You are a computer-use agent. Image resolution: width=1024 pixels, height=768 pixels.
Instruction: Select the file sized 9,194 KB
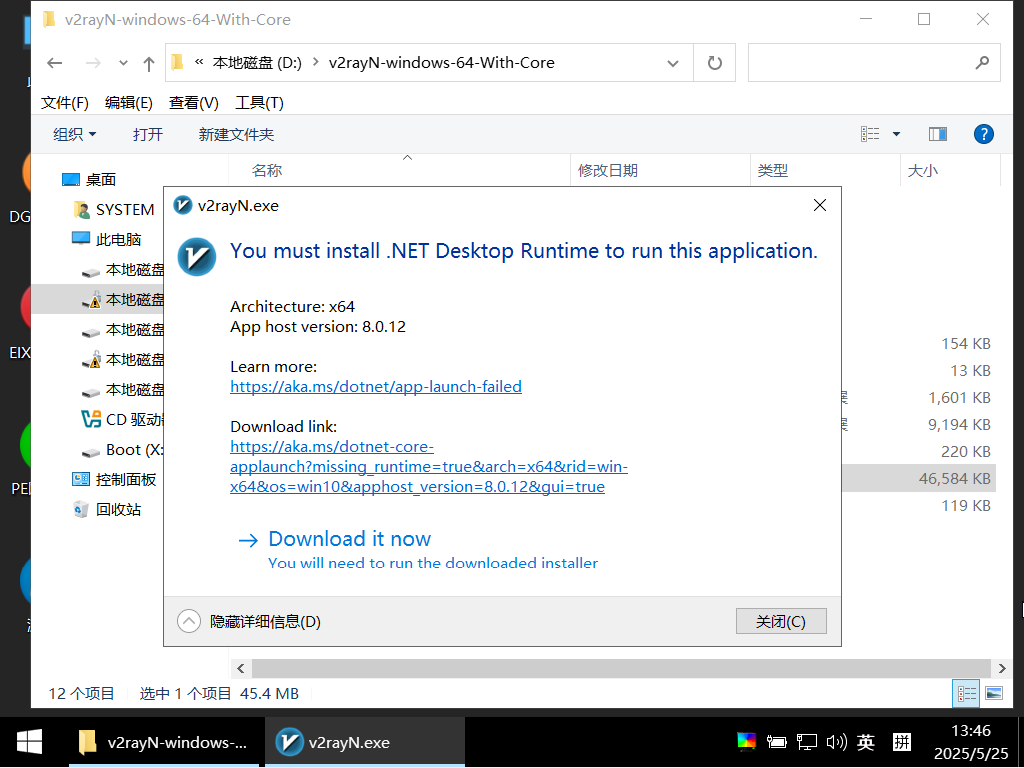tap(959, 425)
